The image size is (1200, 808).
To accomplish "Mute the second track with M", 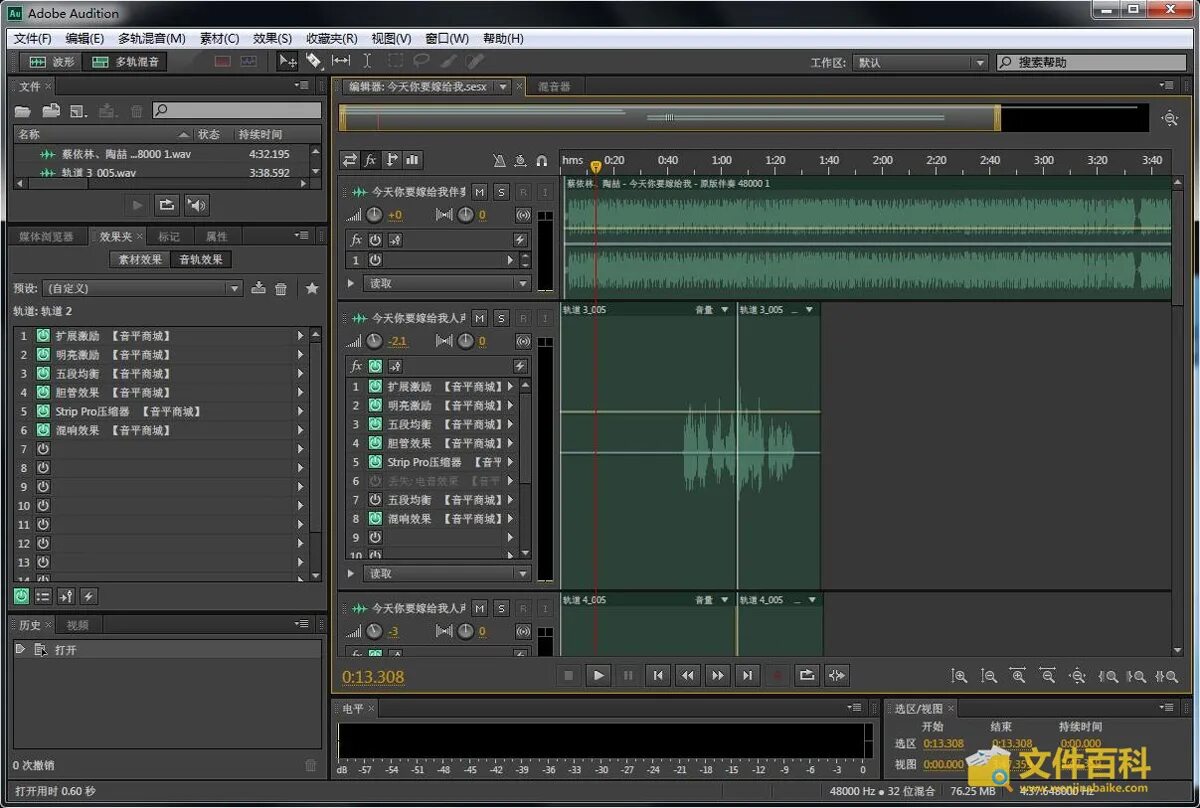I will tap(479, 318).
